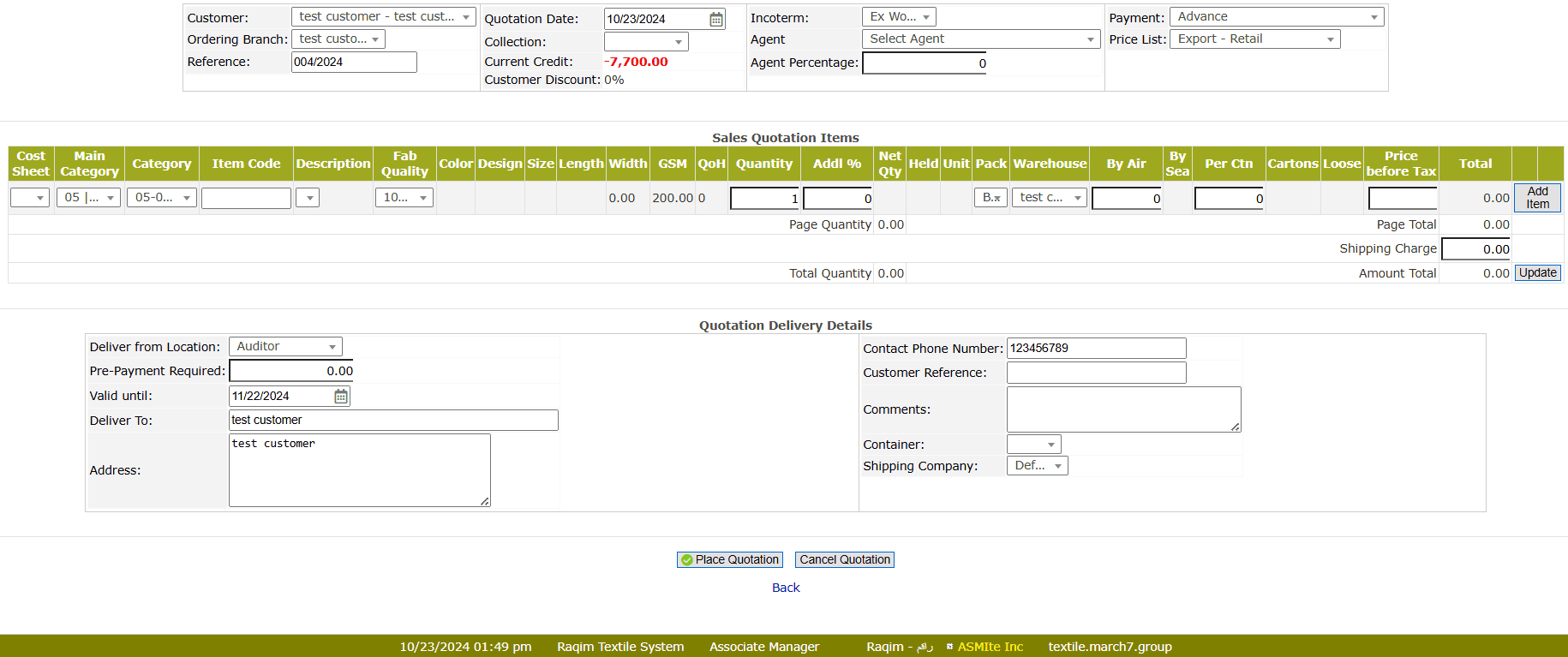Open the Price List dropdown

pyautogui.click(x=1254, y=39)
